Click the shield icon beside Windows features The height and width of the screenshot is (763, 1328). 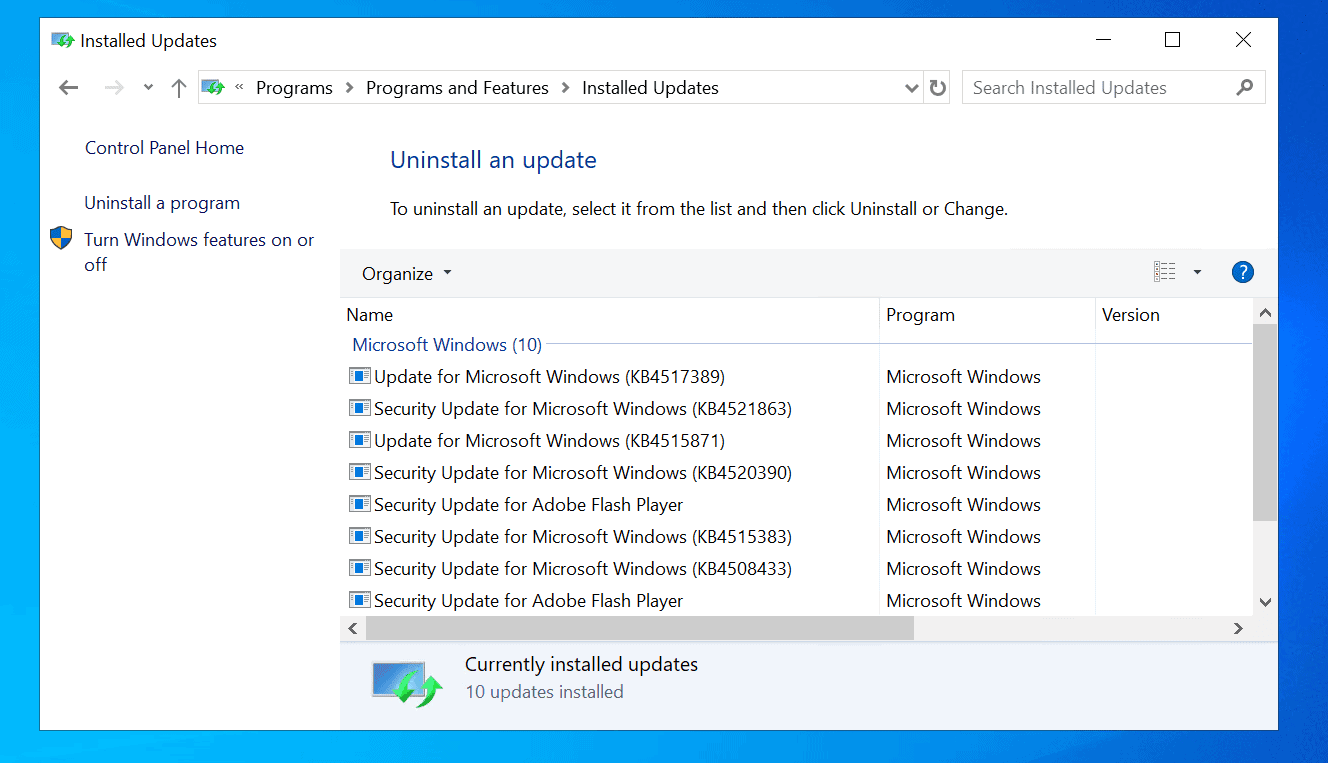[x=61, y=238]
